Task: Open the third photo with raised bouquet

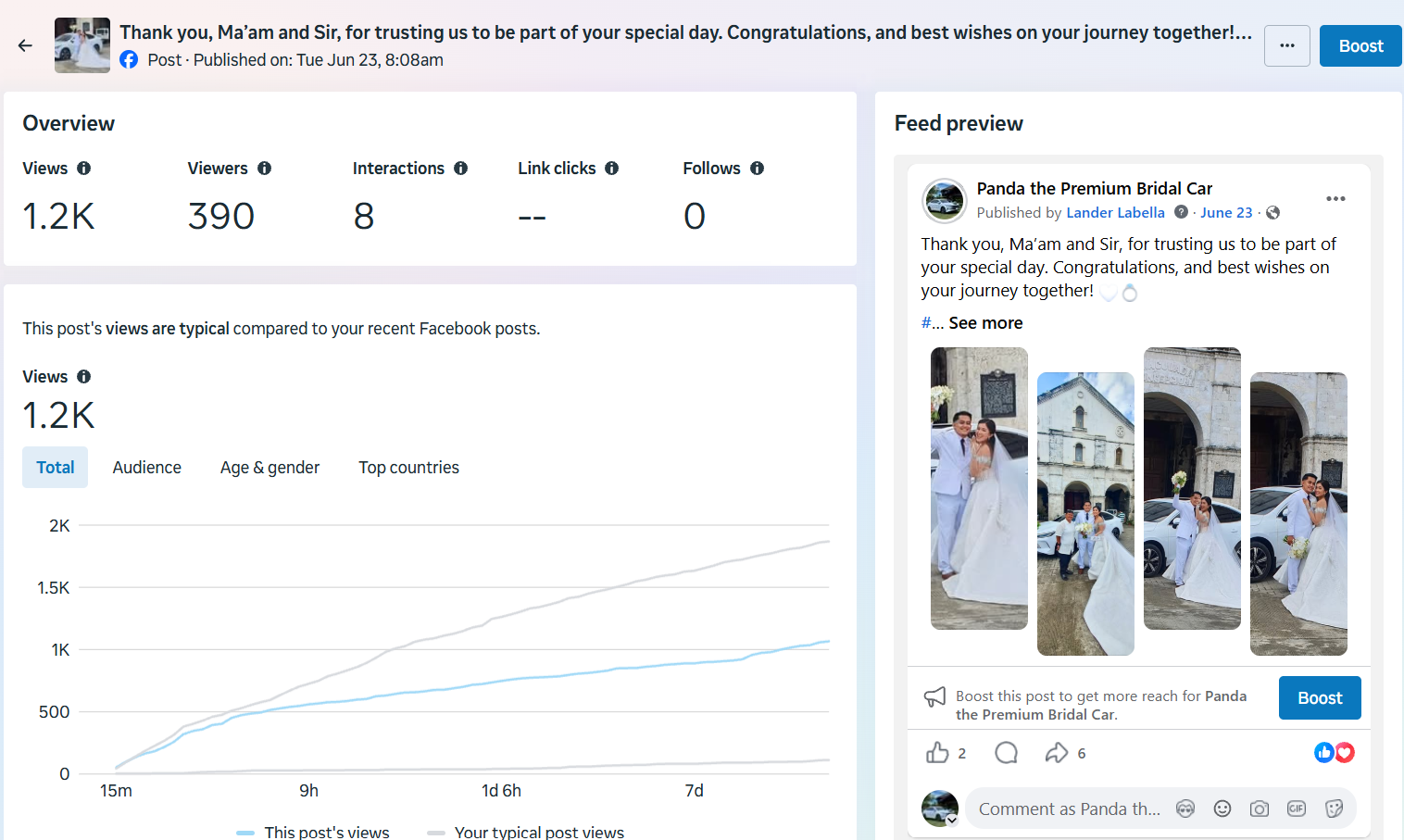Action: pyautogui.click(x=1192, y=488)
